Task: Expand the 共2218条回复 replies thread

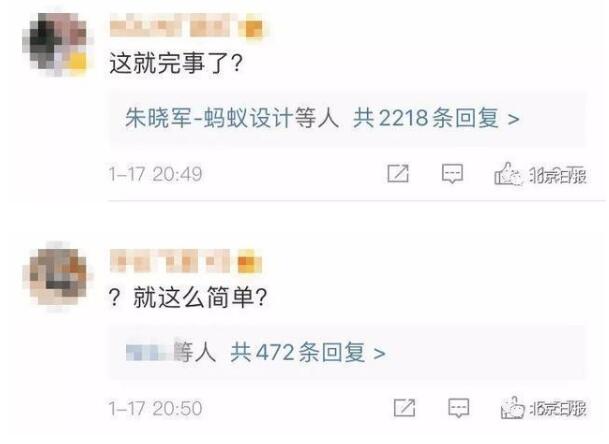Action: pyautogui.click(x=436, y=117)
